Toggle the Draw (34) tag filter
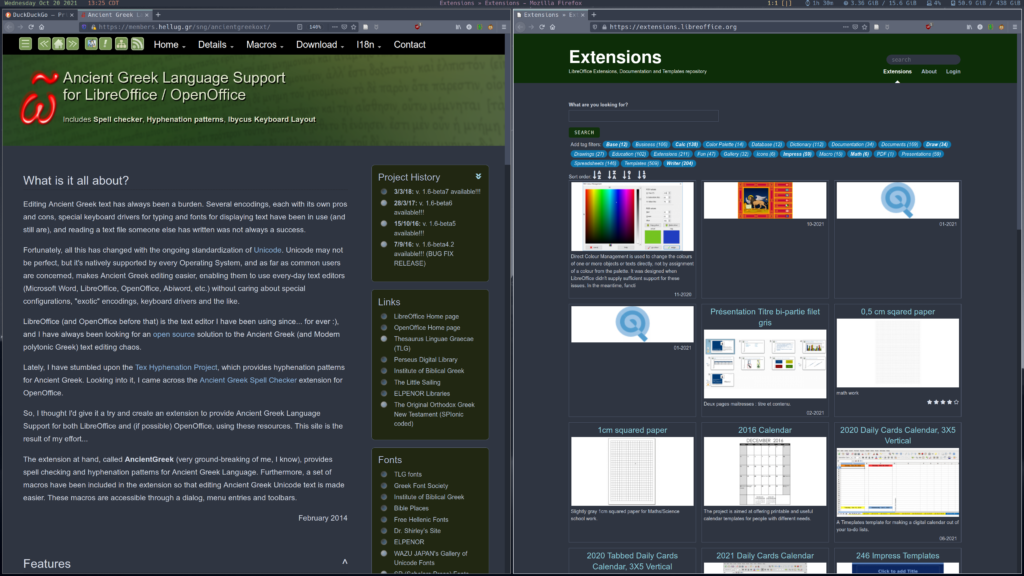Screen dimensions: 1024x576 (937, 144)
